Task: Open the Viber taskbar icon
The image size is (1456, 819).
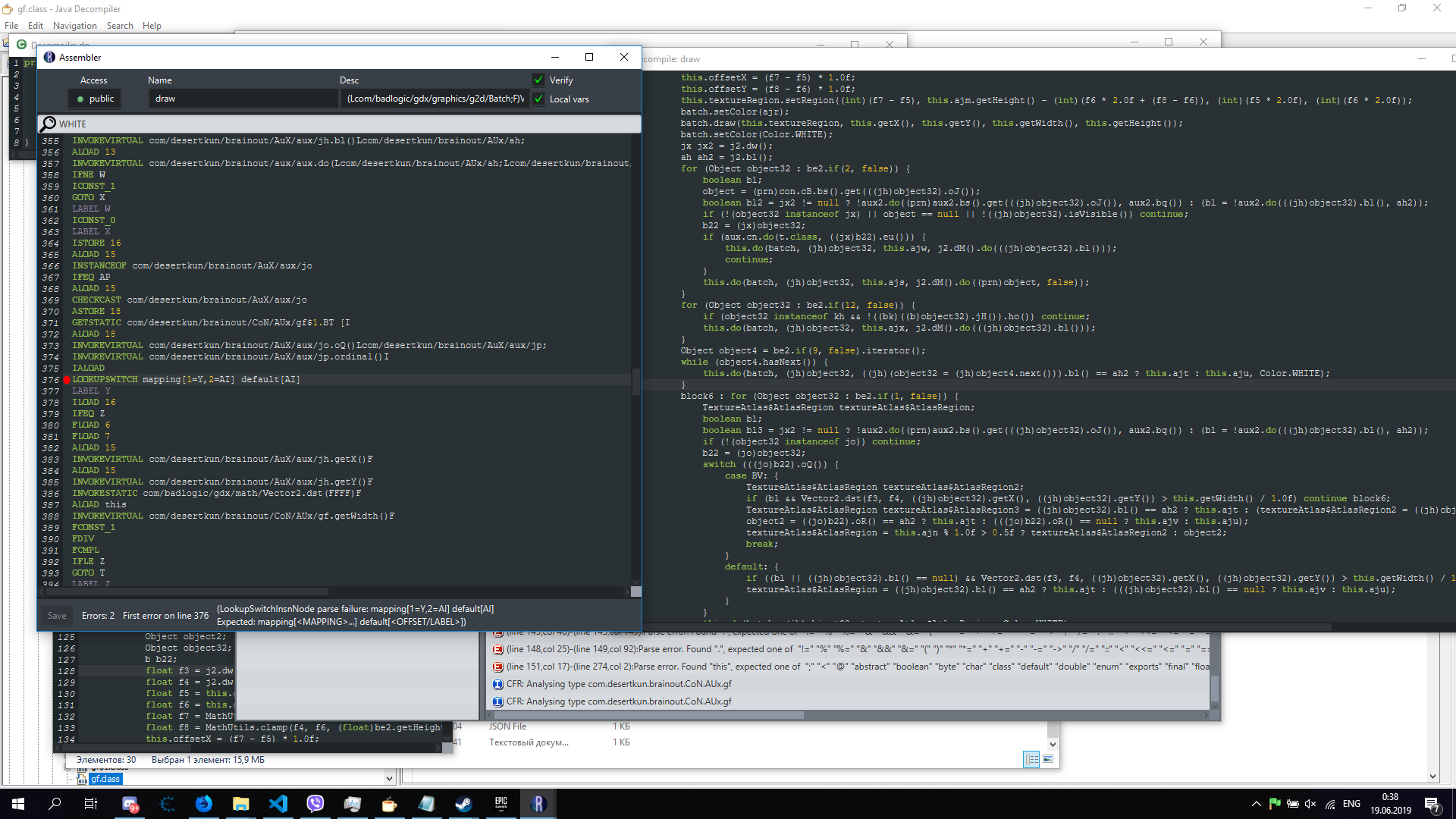Action: point(315,804)
